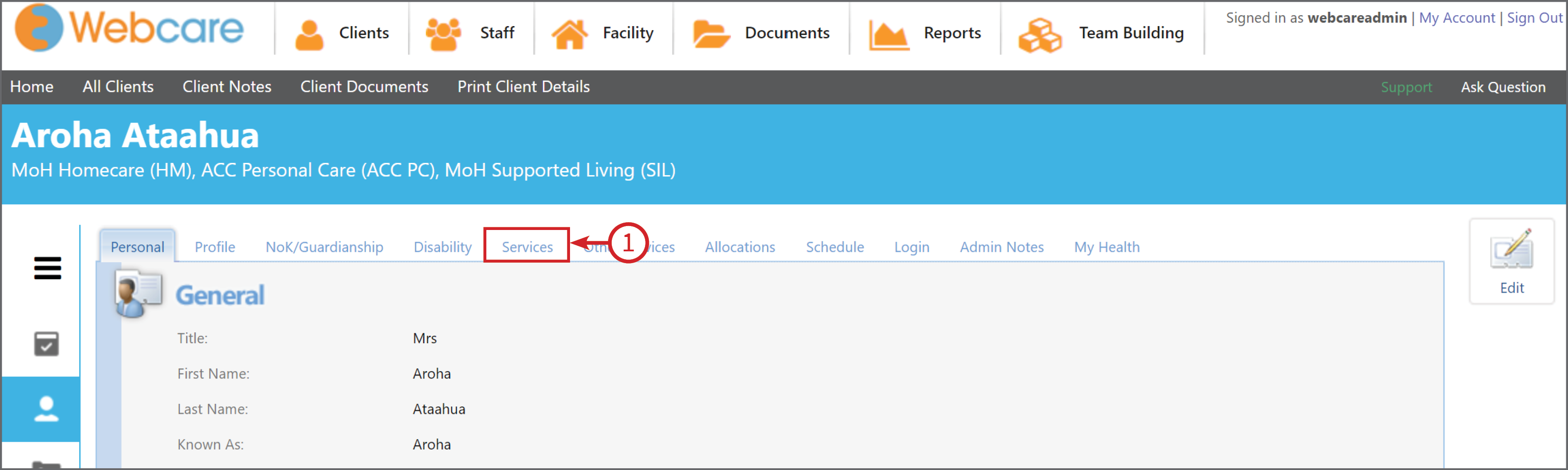Click the Facility house icon
Viewport: 1568px width, 470px height.
tap(570, 34)
